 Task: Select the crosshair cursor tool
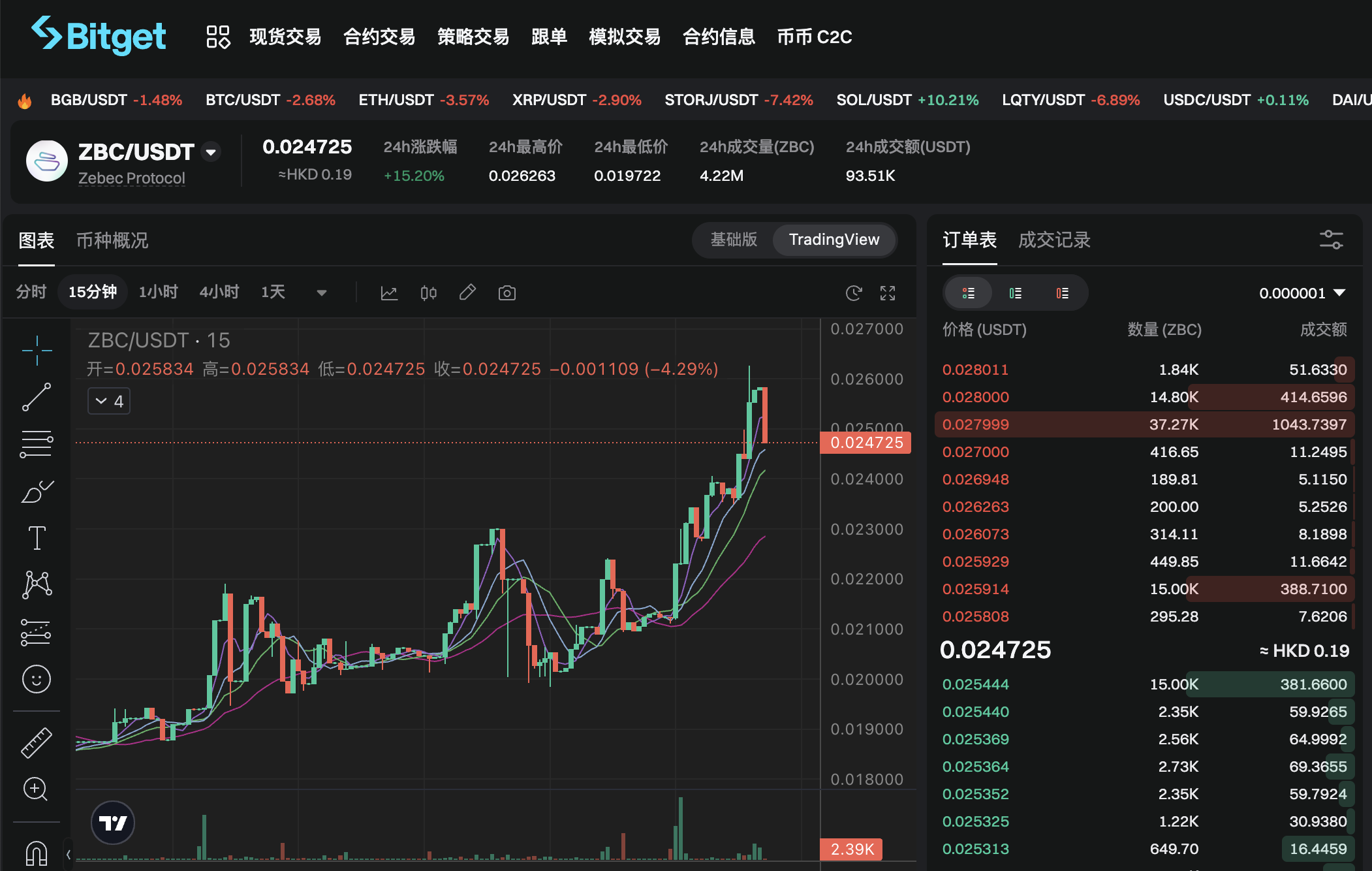click(37, 351)
